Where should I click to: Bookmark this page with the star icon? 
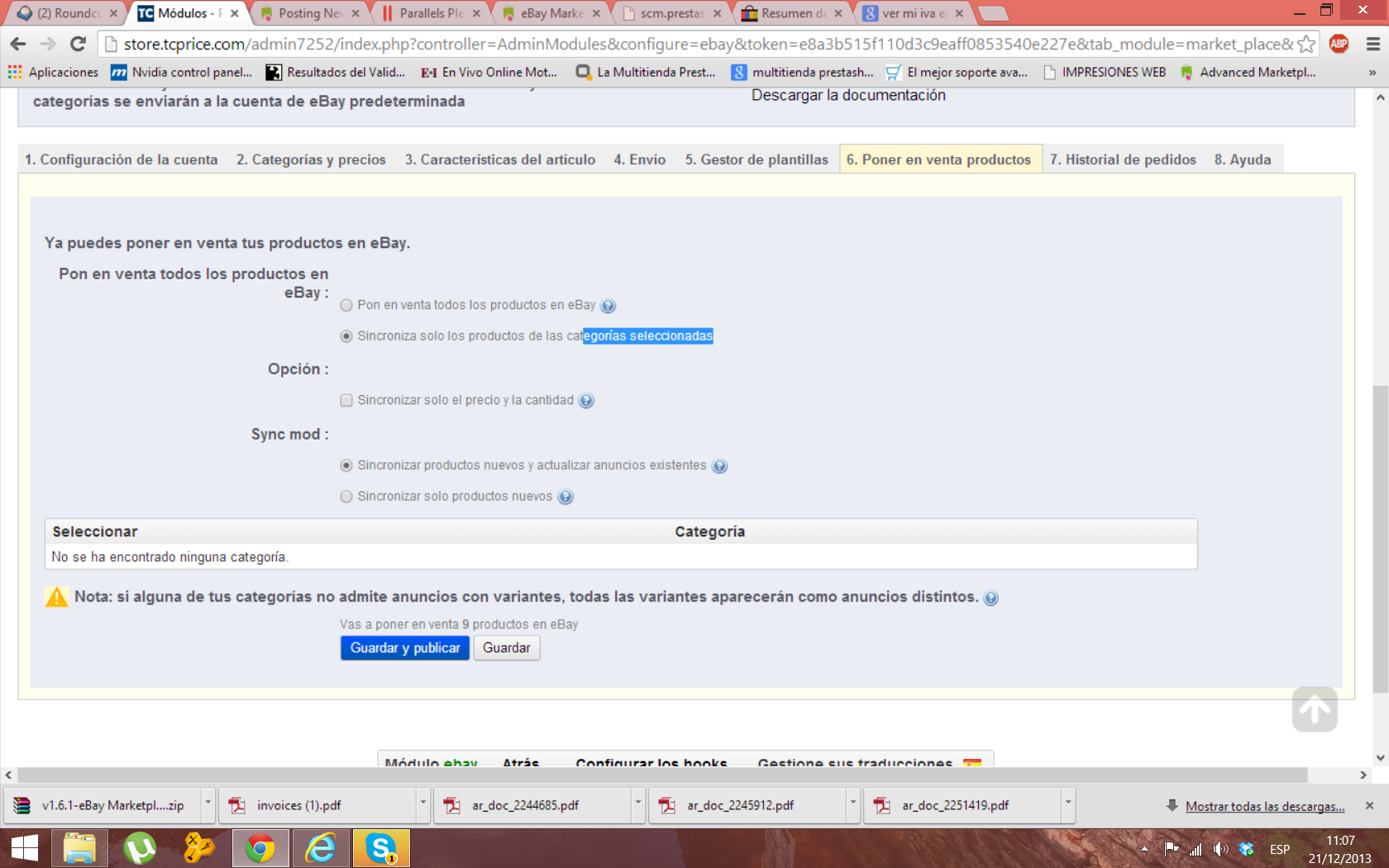pyautogui.click(x=1306, y=44)
